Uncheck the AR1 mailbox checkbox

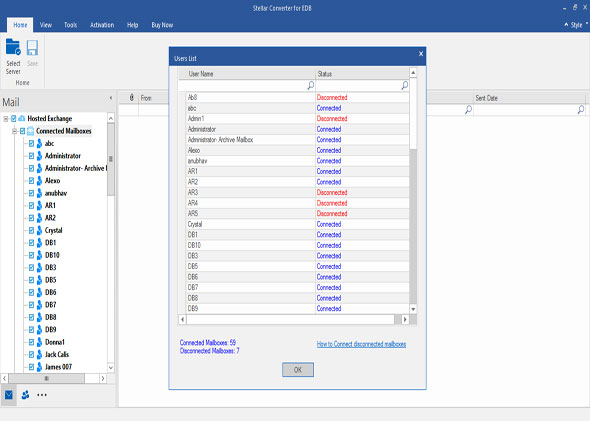[x=31, y=205]
